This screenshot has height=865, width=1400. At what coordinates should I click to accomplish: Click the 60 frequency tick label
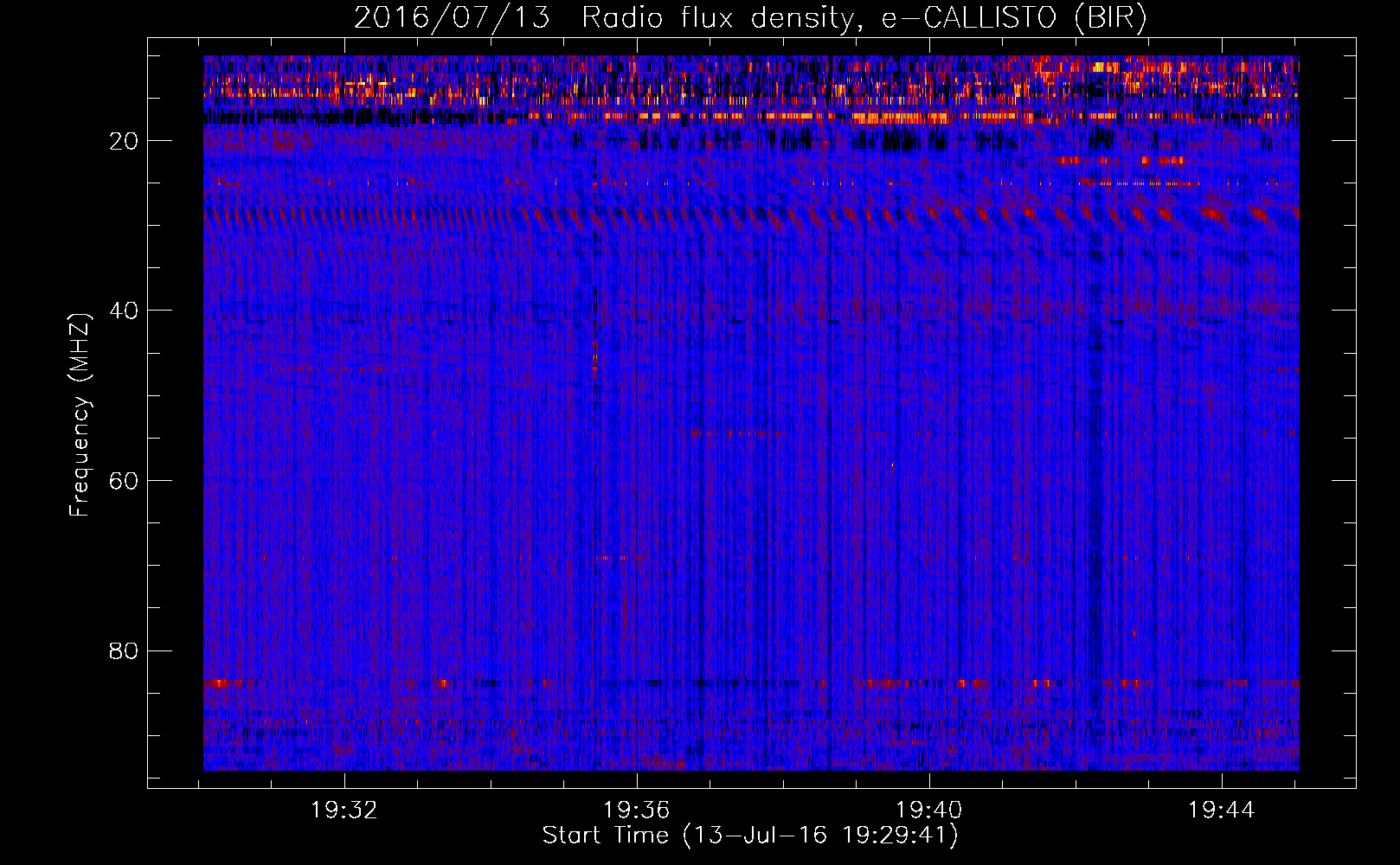point(125,481)
